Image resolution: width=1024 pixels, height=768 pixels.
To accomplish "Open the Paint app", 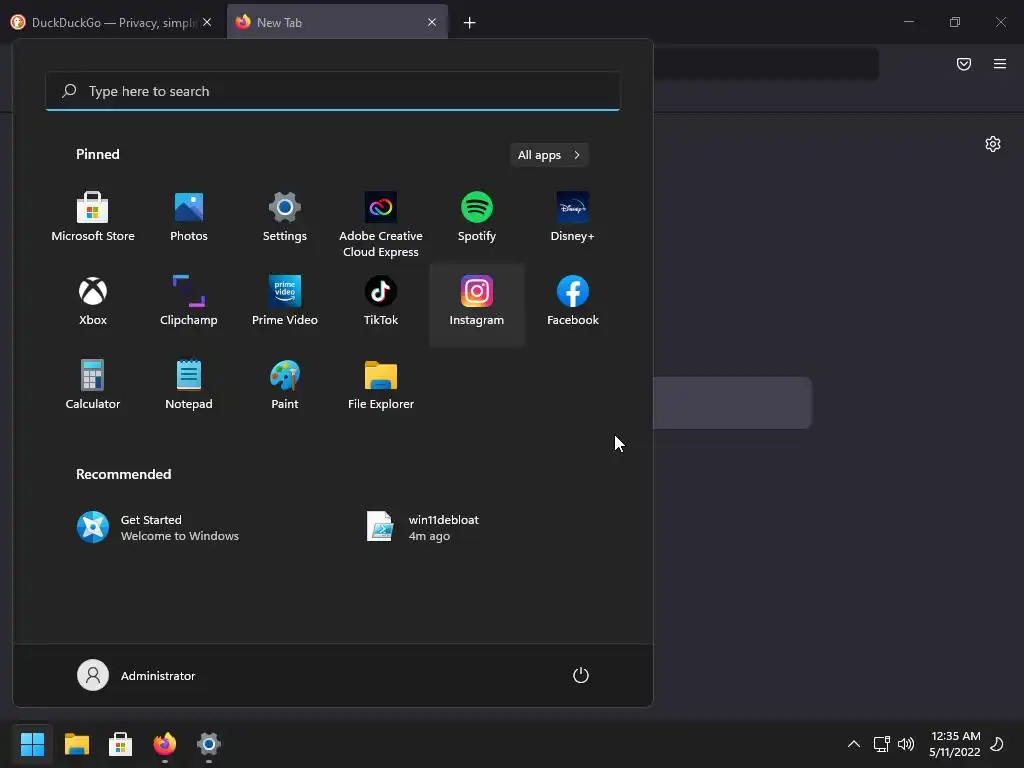I will (285, 387).
